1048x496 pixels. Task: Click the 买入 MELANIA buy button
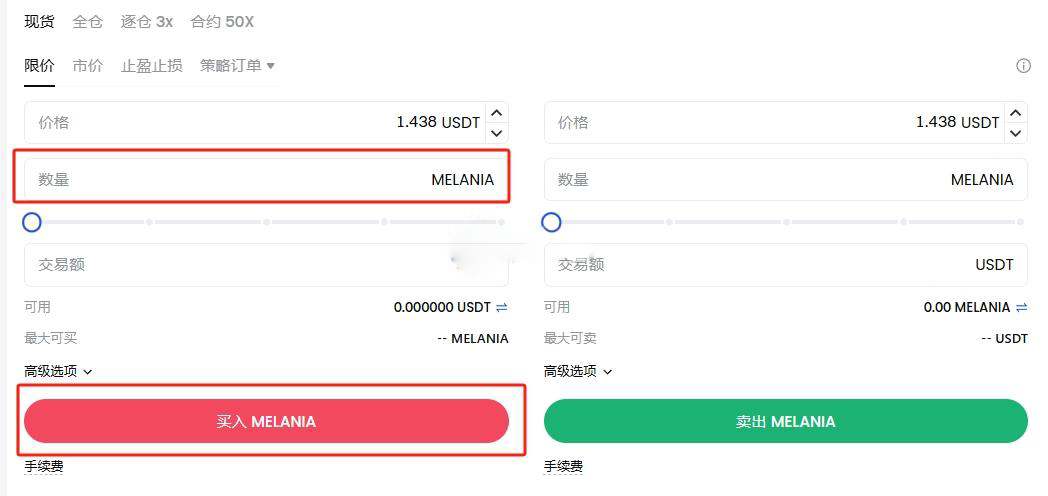266,421
